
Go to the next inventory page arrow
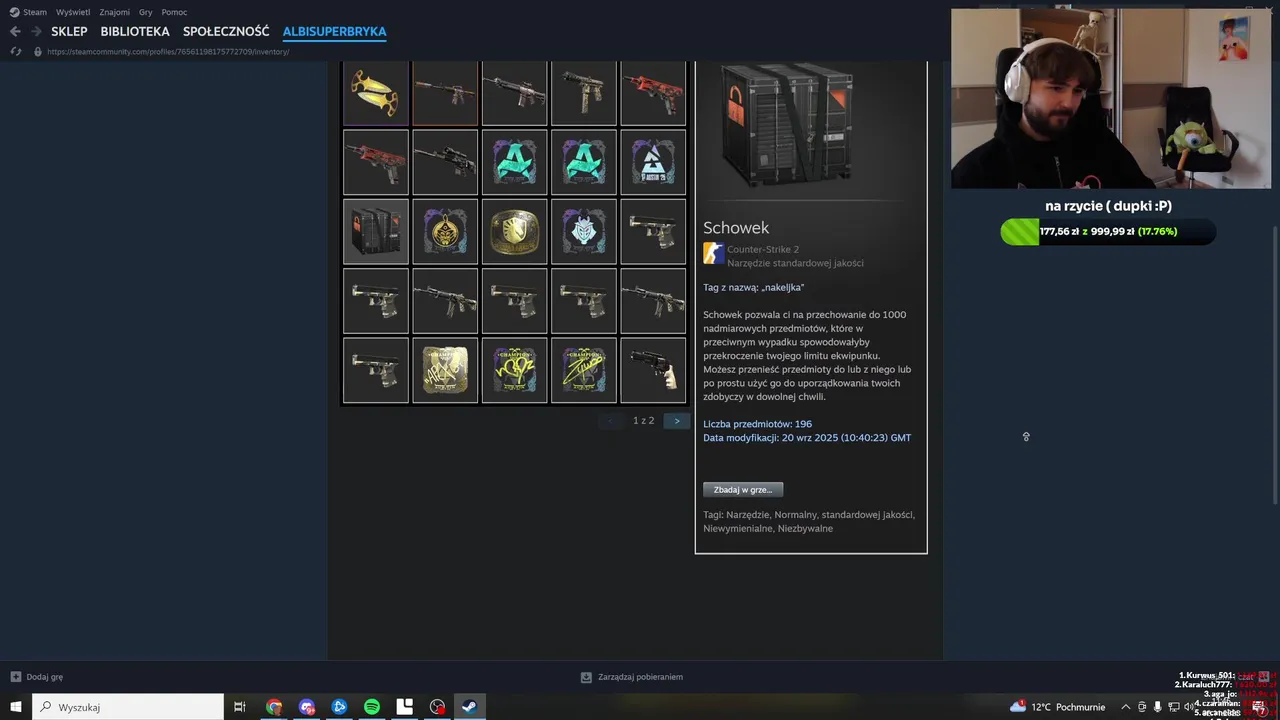(677, 421)
